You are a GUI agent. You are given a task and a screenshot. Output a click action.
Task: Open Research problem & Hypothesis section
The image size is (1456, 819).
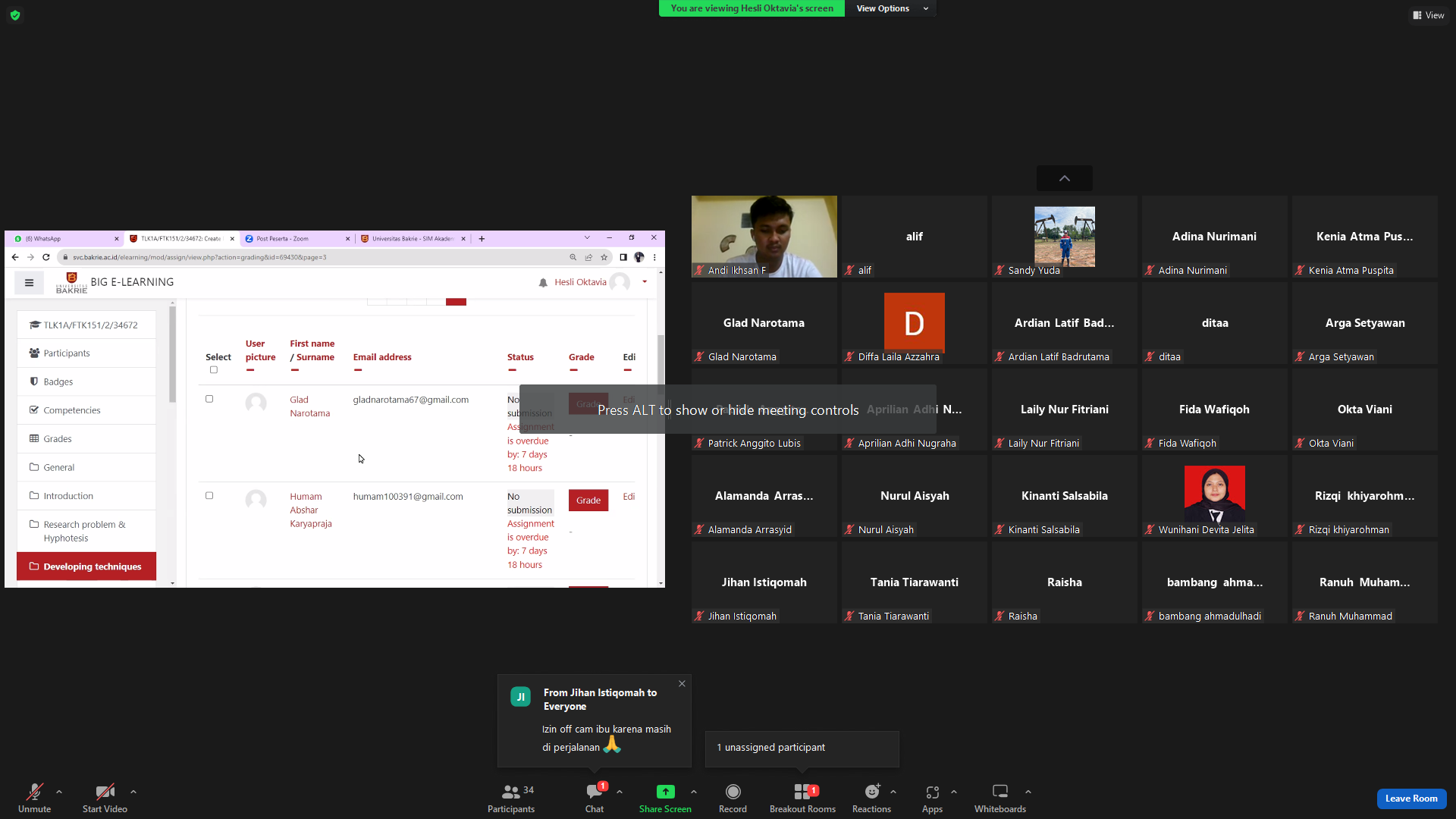pyautogui.click(x=86, y=531)
